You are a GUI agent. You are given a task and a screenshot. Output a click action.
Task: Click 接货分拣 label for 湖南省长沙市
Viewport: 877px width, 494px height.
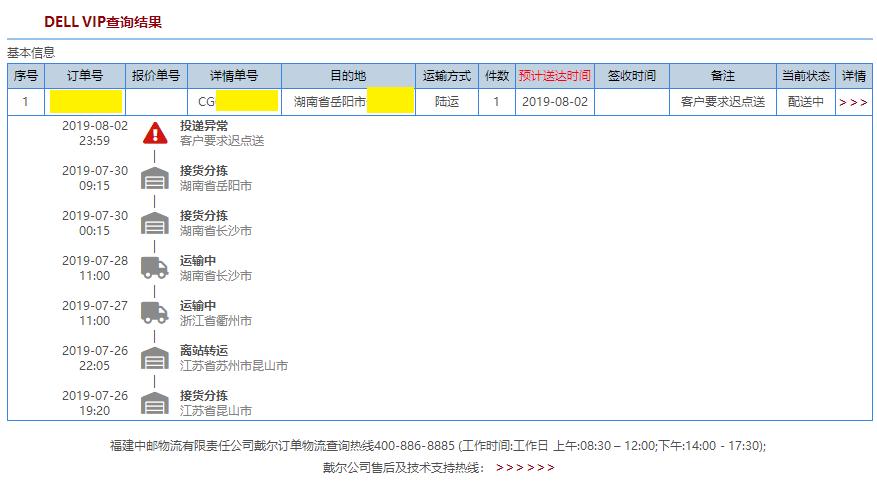204,216
